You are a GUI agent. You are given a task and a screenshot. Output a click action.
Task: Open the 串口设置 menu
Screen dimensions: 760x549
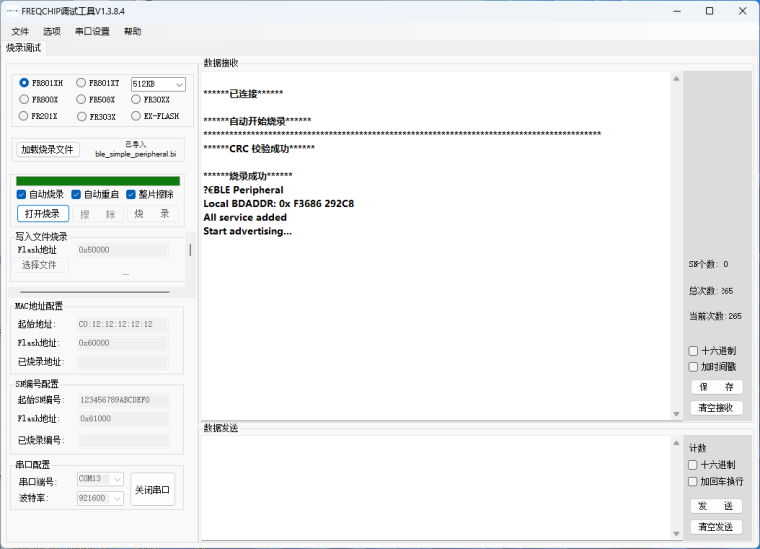click(x=92, y=31)
